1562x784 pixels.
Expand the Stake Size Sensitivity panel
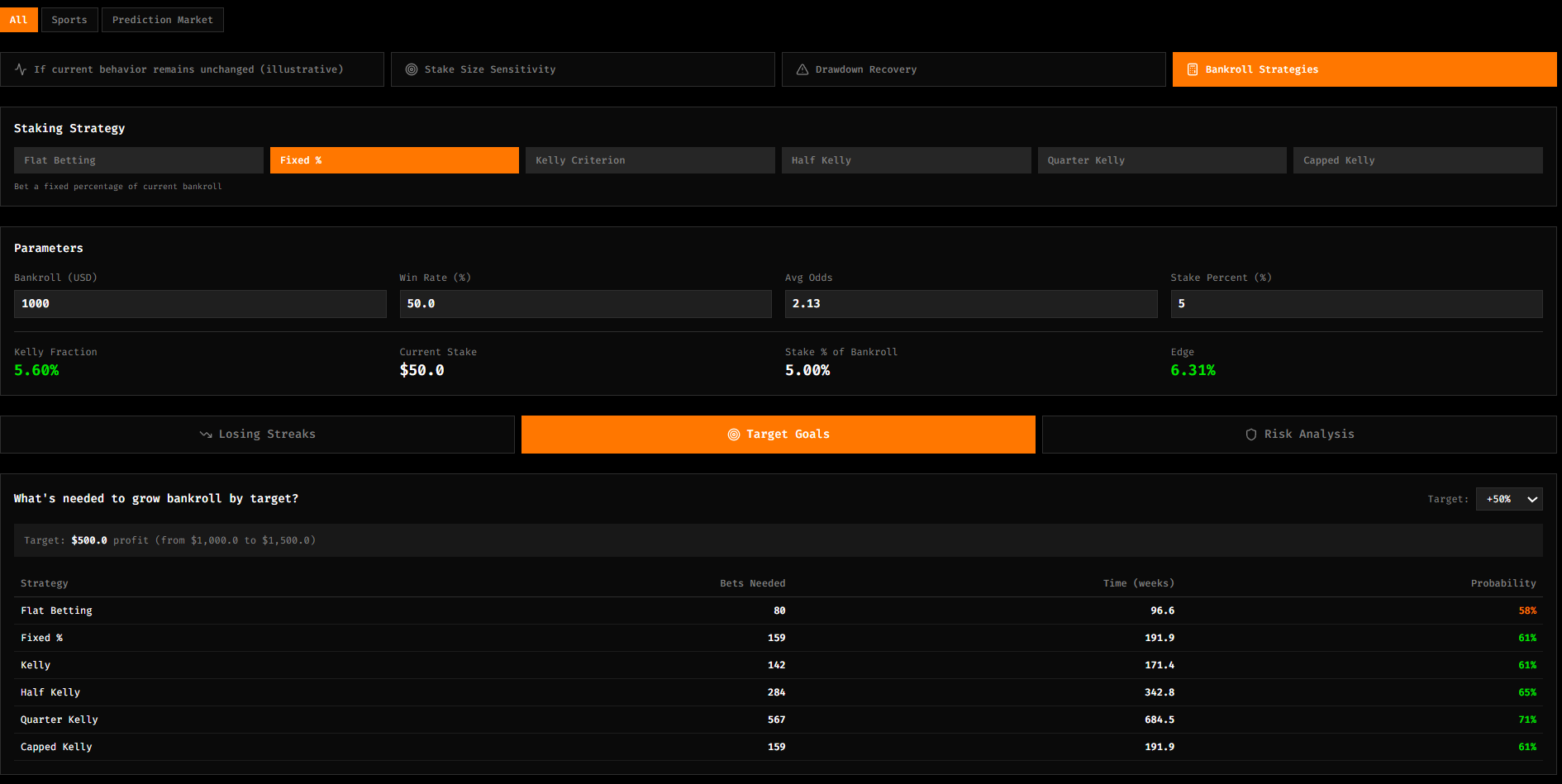tap(583, 69)
